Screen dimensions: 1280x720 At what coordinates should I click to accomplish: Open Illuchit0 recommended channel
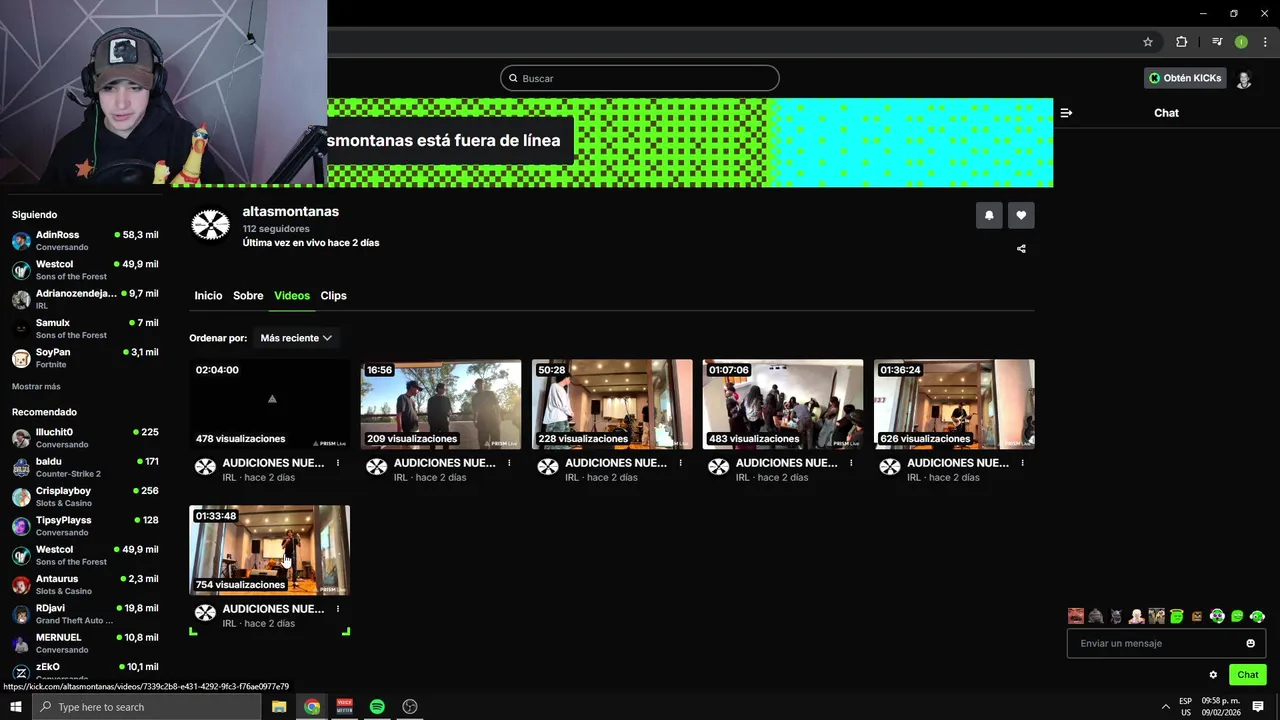[84, 438]
